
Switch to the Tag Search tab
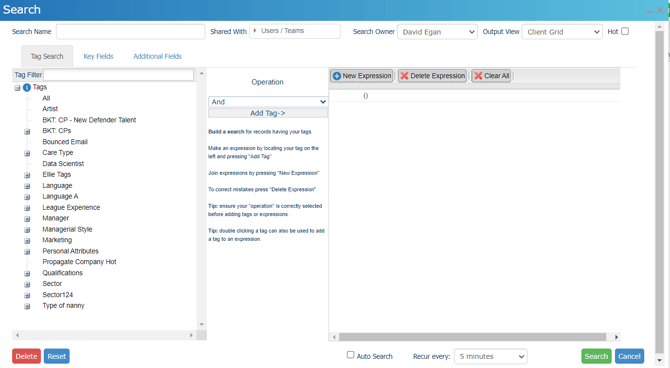tap(47, 56)
